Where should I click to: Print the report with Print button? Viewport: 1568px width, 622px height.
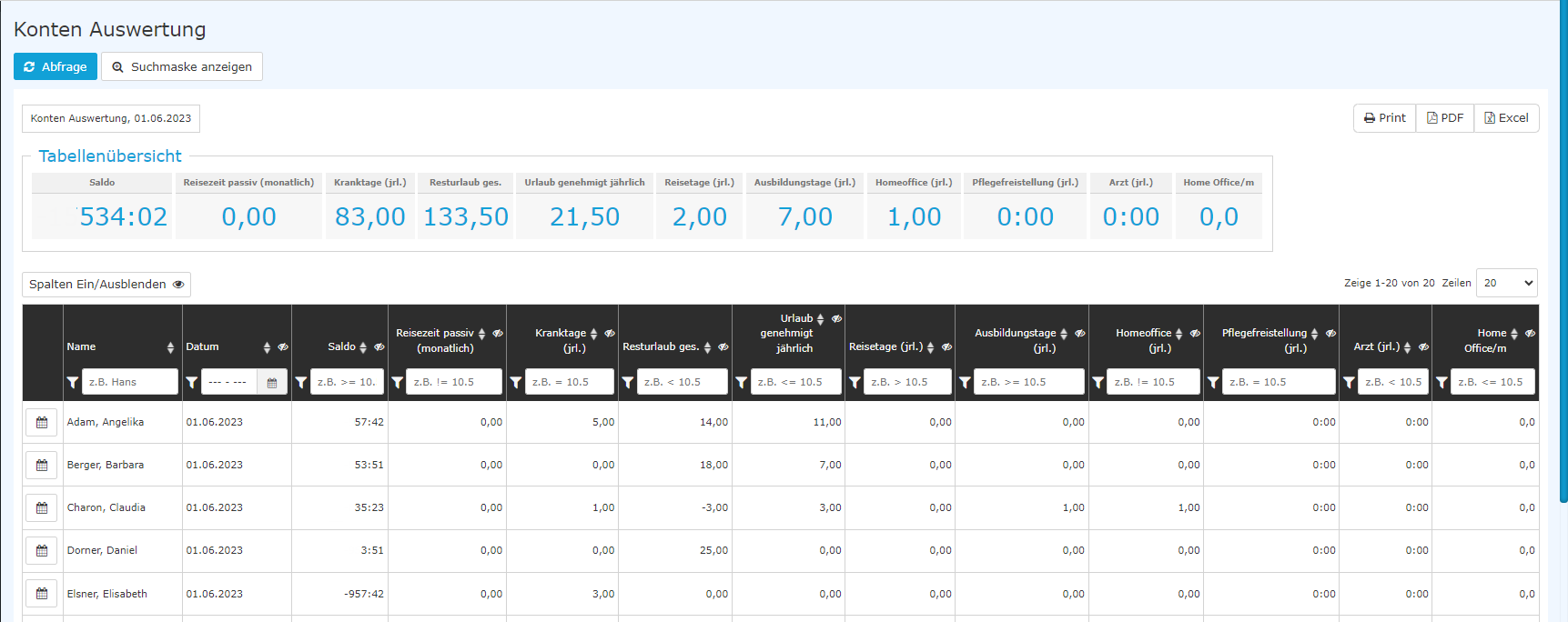(x=1385, y=118)
